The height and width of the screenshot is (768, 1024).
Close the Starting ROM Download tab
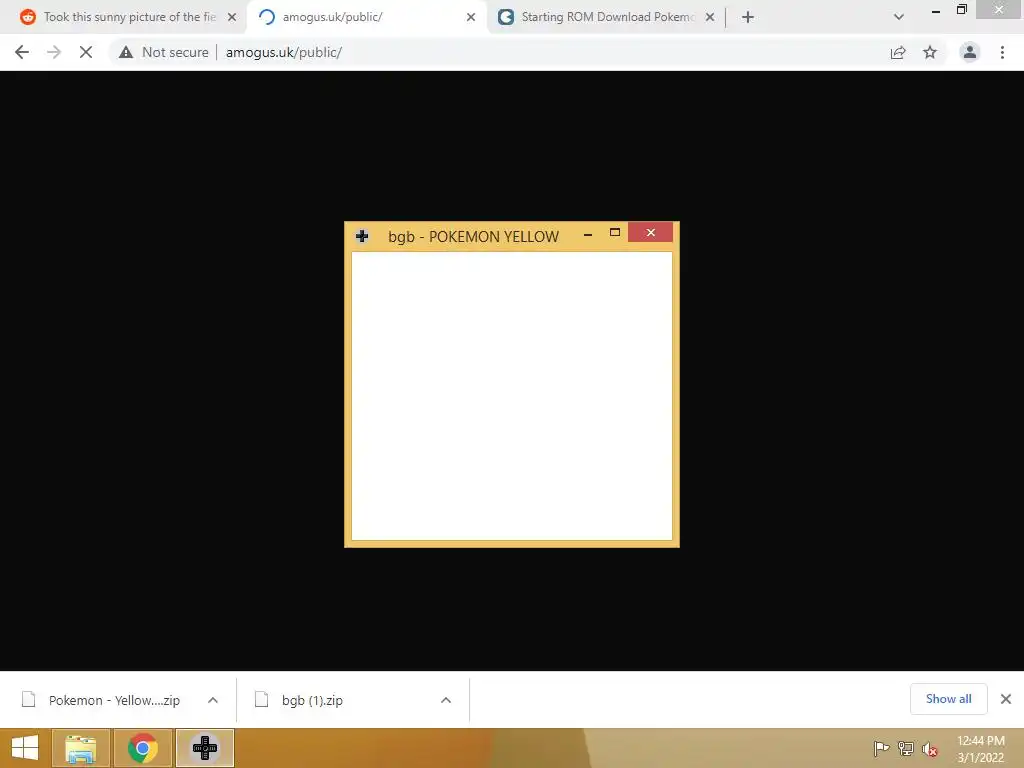(710, 18)
